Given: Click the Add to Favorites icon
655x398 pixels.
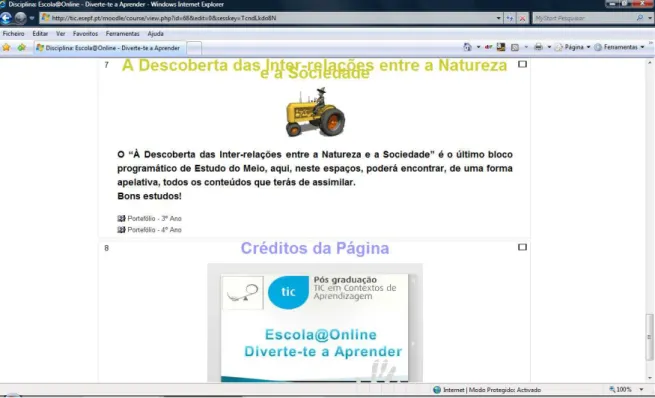Looking at the screenshot, I should (21, 48).
